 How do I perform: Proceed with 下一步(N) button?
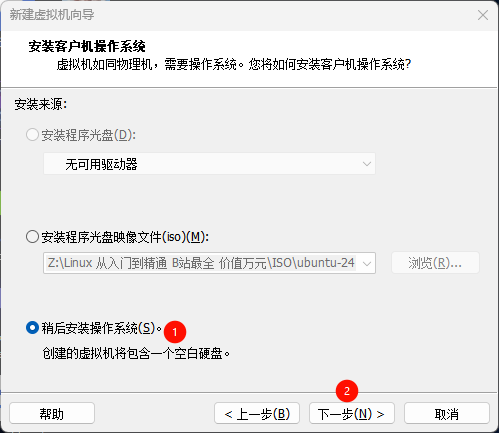352,414
